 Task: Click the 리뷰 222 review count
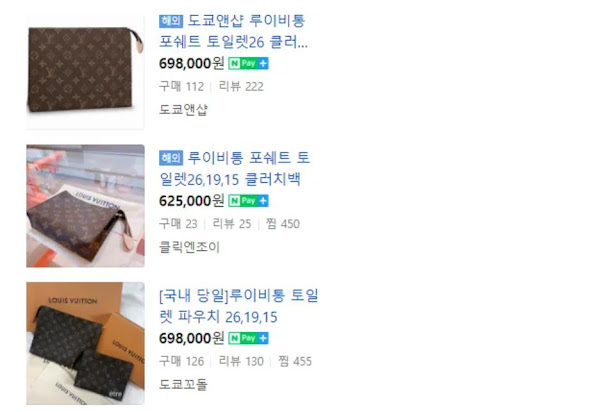click(x=241, y=86)
